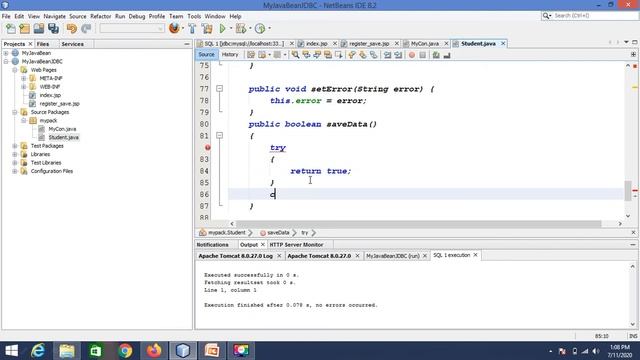Click the editor vertical scrollbar thumb
Screen dimensions: 640x360
click(x=628, y=191)
